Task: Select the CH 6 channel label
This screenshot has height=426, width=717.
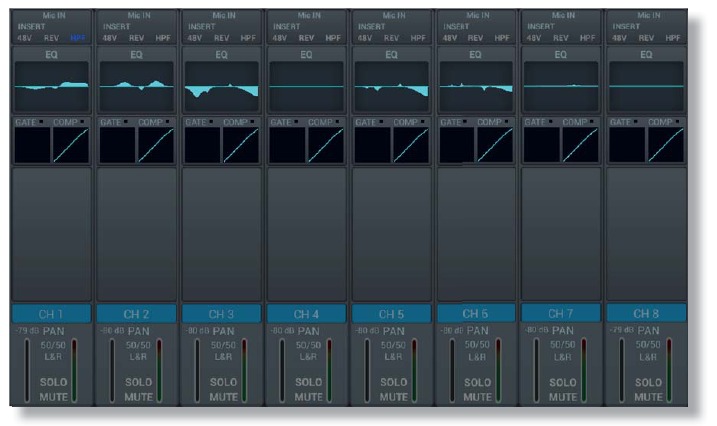Action: click(476, 314)
